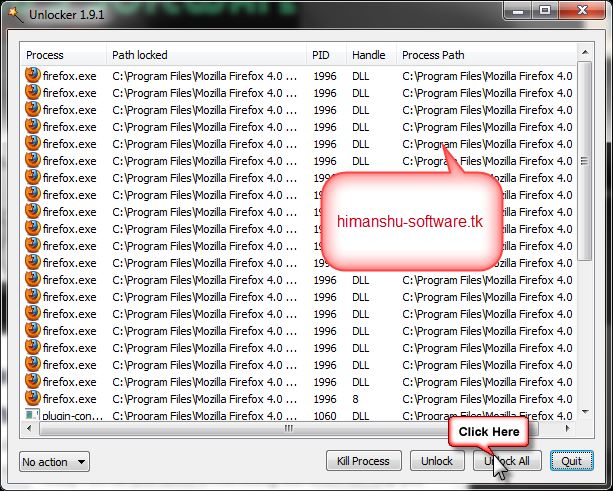Minimize the Unlocker window
Viewport: 613px width, 491px height.
(518, 11)
